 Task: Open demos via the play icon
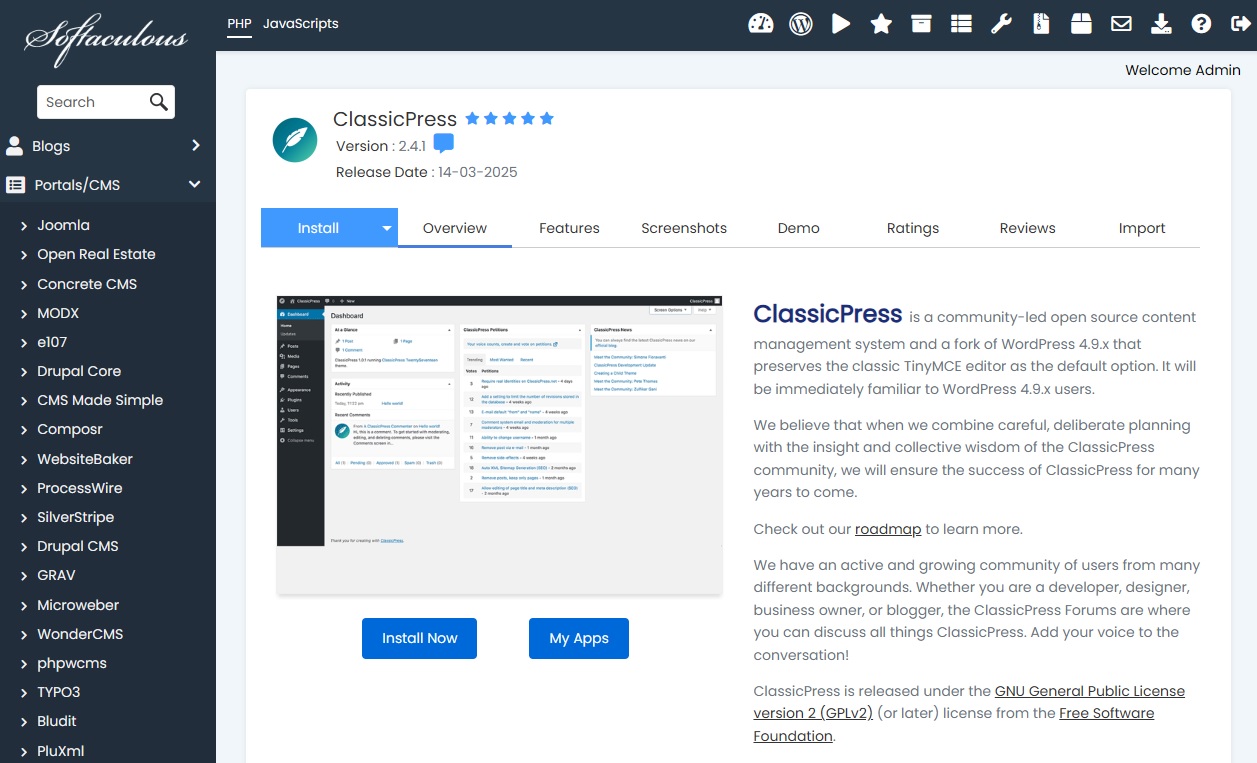tap(841, 23)
